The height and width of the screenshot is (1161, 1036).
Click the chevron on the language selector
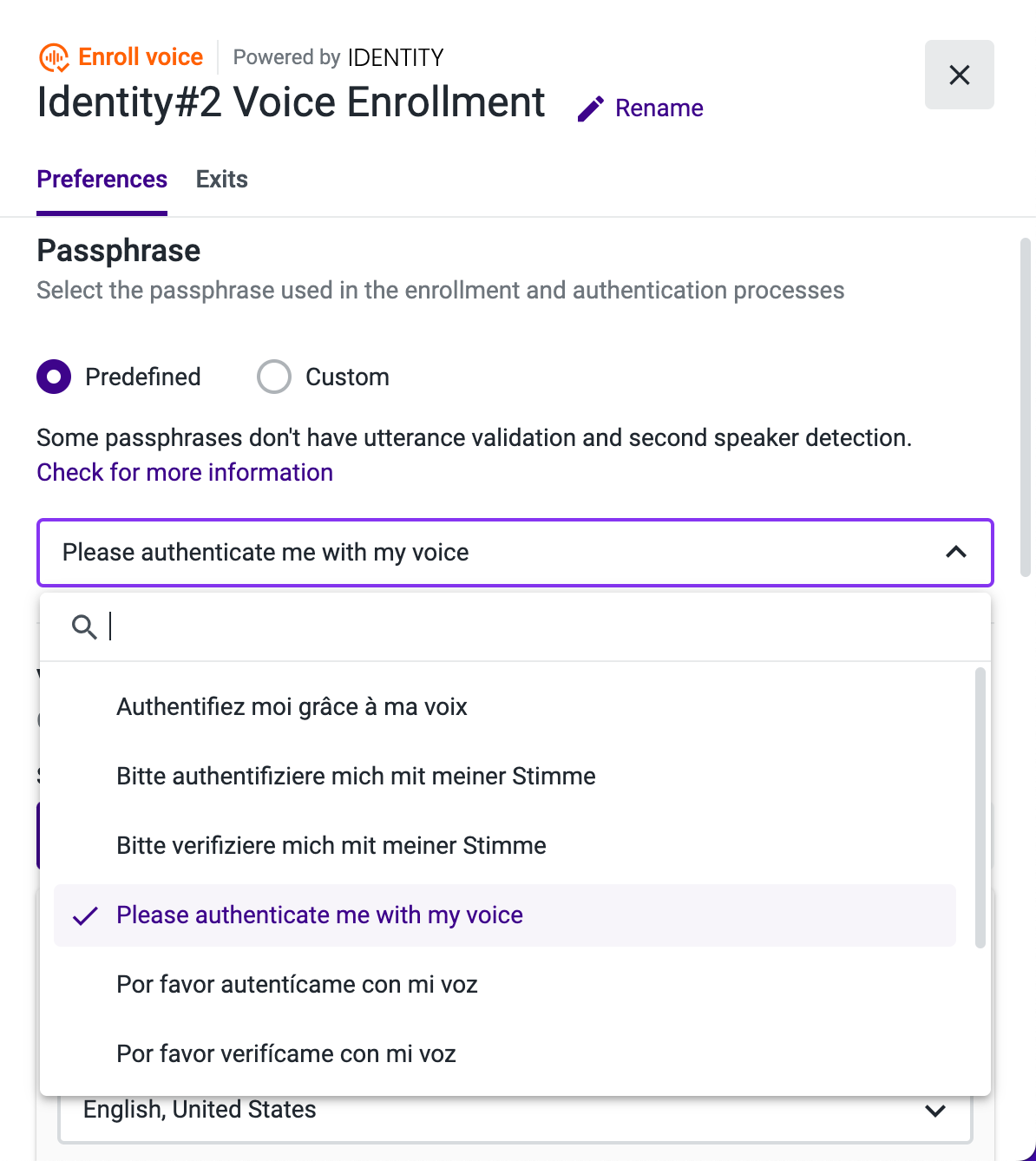pos(934,1111)
